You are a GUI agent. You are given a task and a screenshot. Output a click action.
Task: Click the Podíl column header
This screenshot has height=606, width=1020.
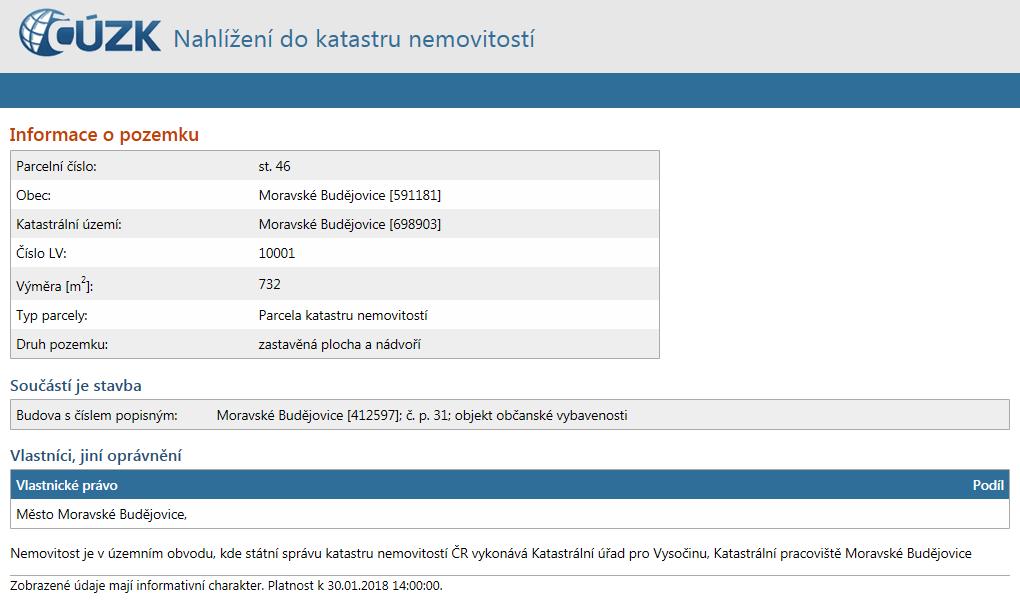988,486
